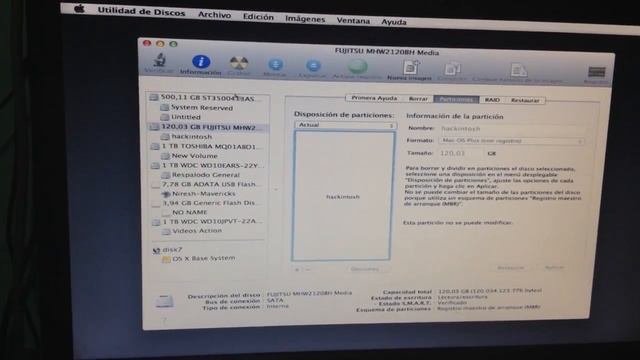Open the Actual partition layout dropdown
Screen dimensions: 640x360
(345, 125)
